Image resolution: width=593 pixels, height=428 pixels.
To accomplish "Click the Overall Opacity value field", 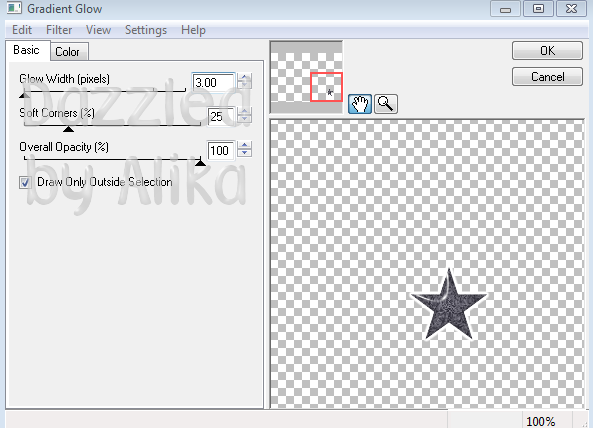I will click(x=220, y=150).
